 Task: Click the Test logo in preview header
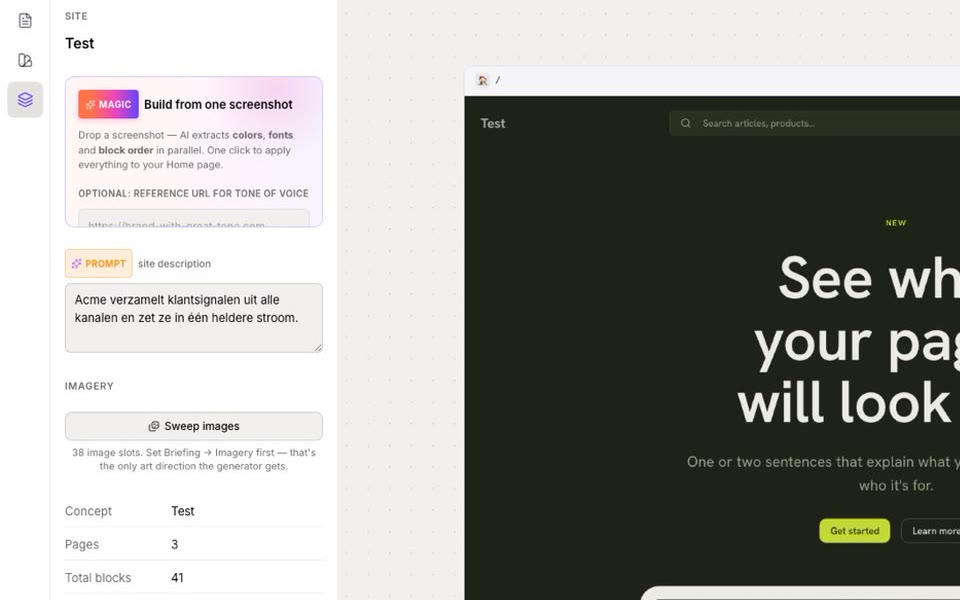pyautogui.click(x=493, y=123)
